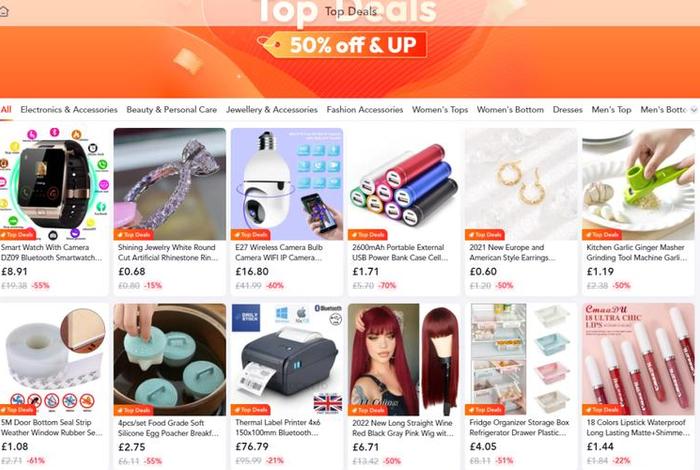
Task: Expand the category list chevron
Action: click(693, 110)
